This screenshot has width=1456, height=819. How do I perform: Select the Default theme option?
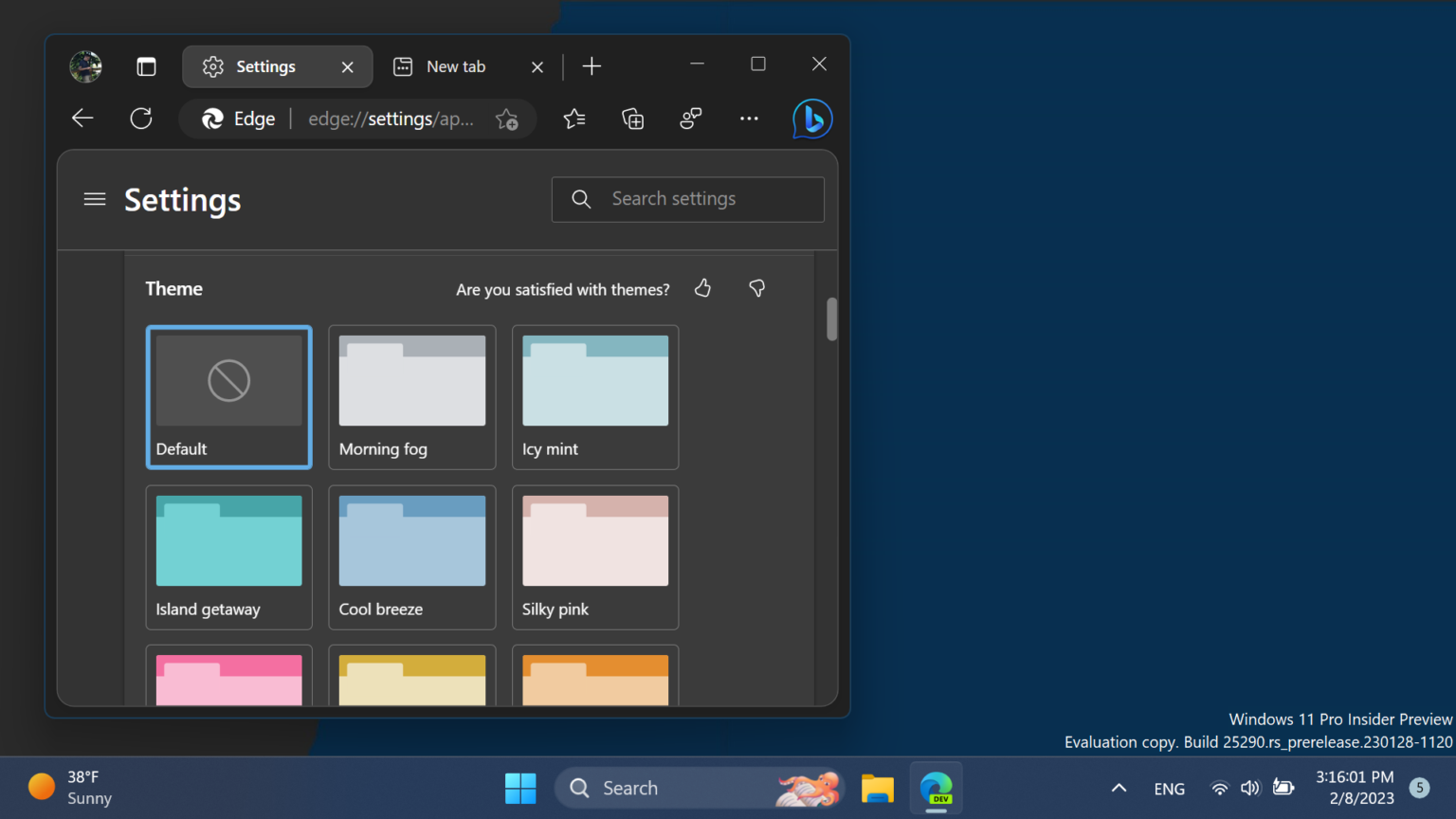(228, 397)
